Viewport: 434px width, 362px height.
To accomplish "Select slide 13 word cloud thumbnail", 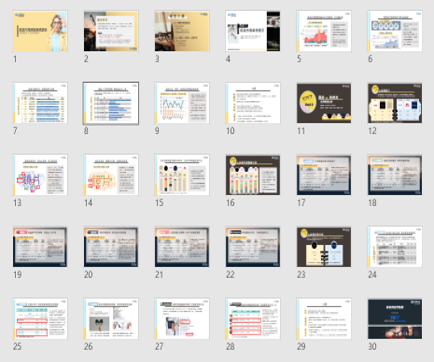I will (x=40, y=175).
